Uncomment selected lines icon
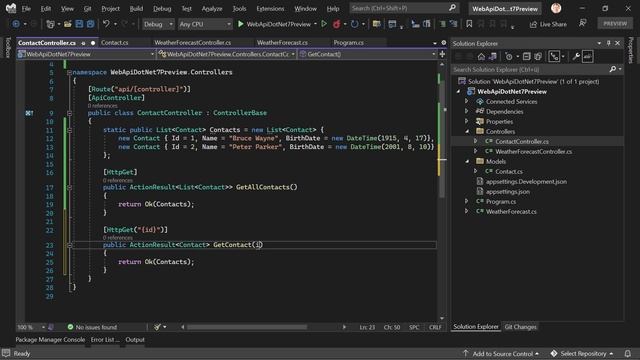Image resolution: width=640 pixels, height=360 pixels. tap(453, 24)
